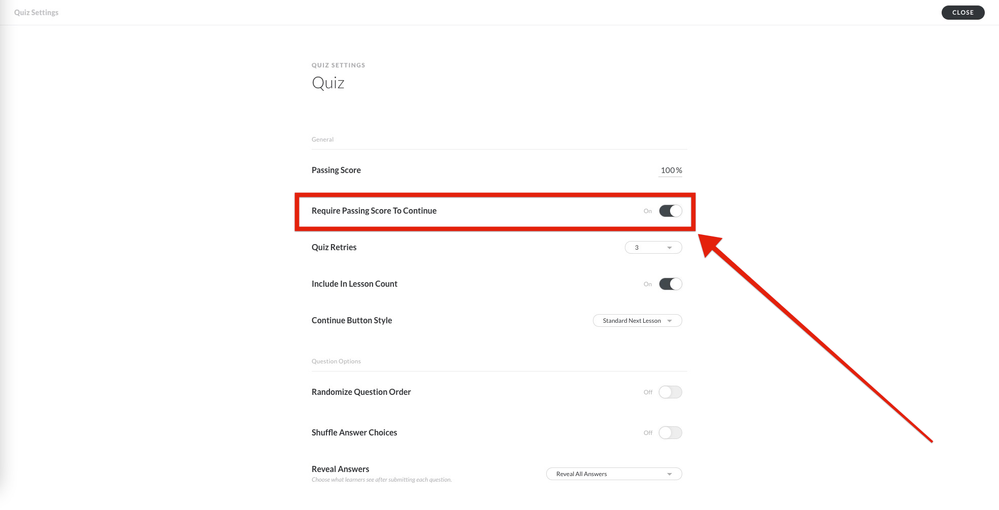Click the Quiz title heading
Image resolution: width=999 pixels, height=510 pixels.
[328, 83]
